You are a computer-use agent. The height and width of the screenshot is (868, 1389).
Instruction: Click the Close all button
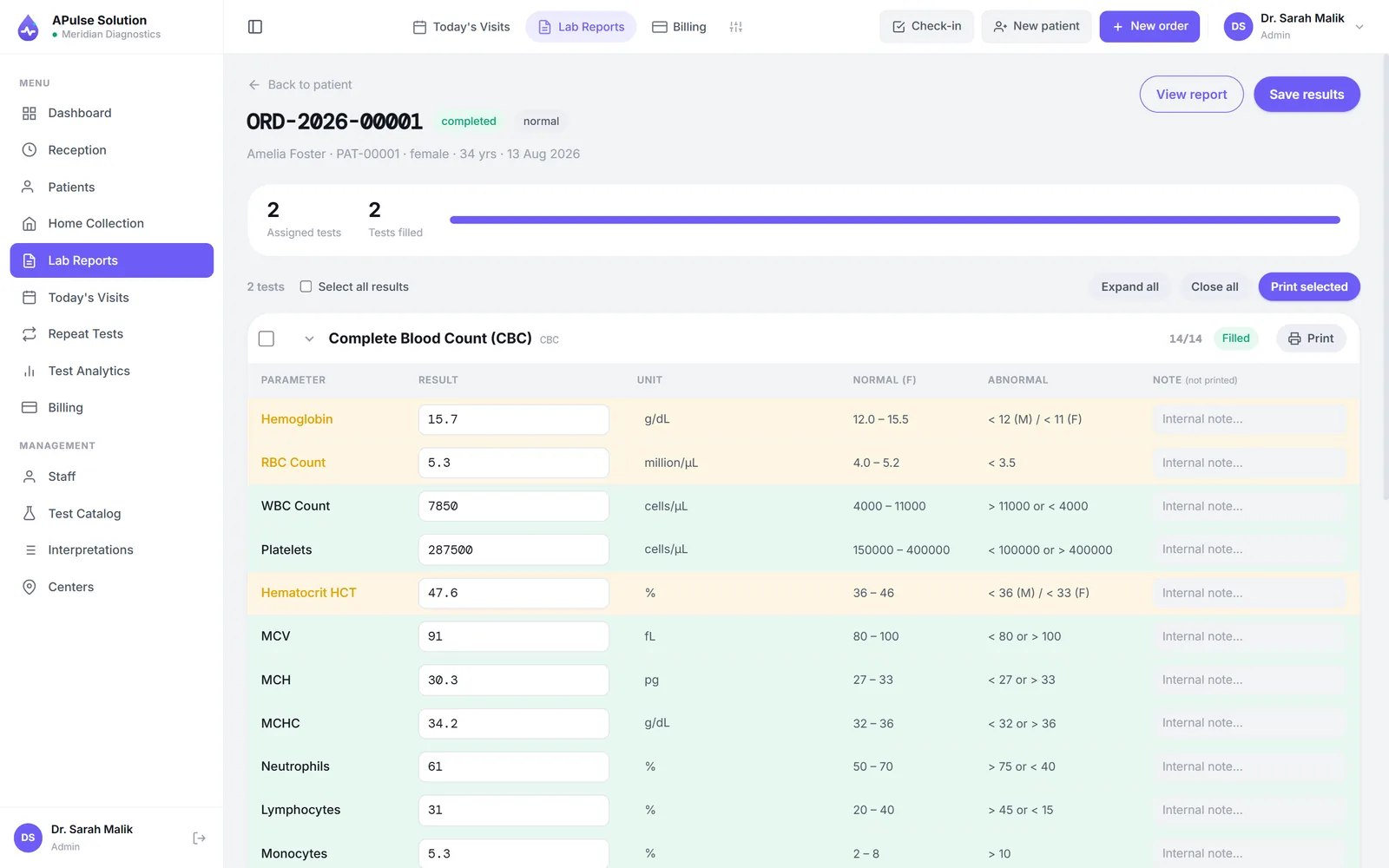click(1215, 286)
